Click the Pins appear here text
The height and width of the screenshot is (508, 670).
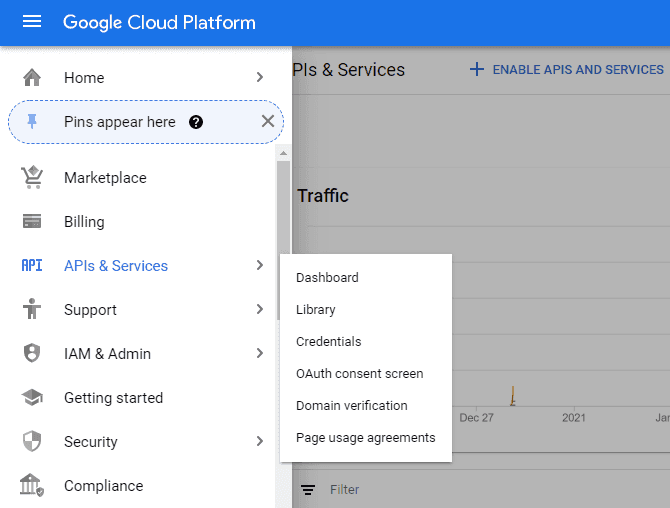pos(120,122)
